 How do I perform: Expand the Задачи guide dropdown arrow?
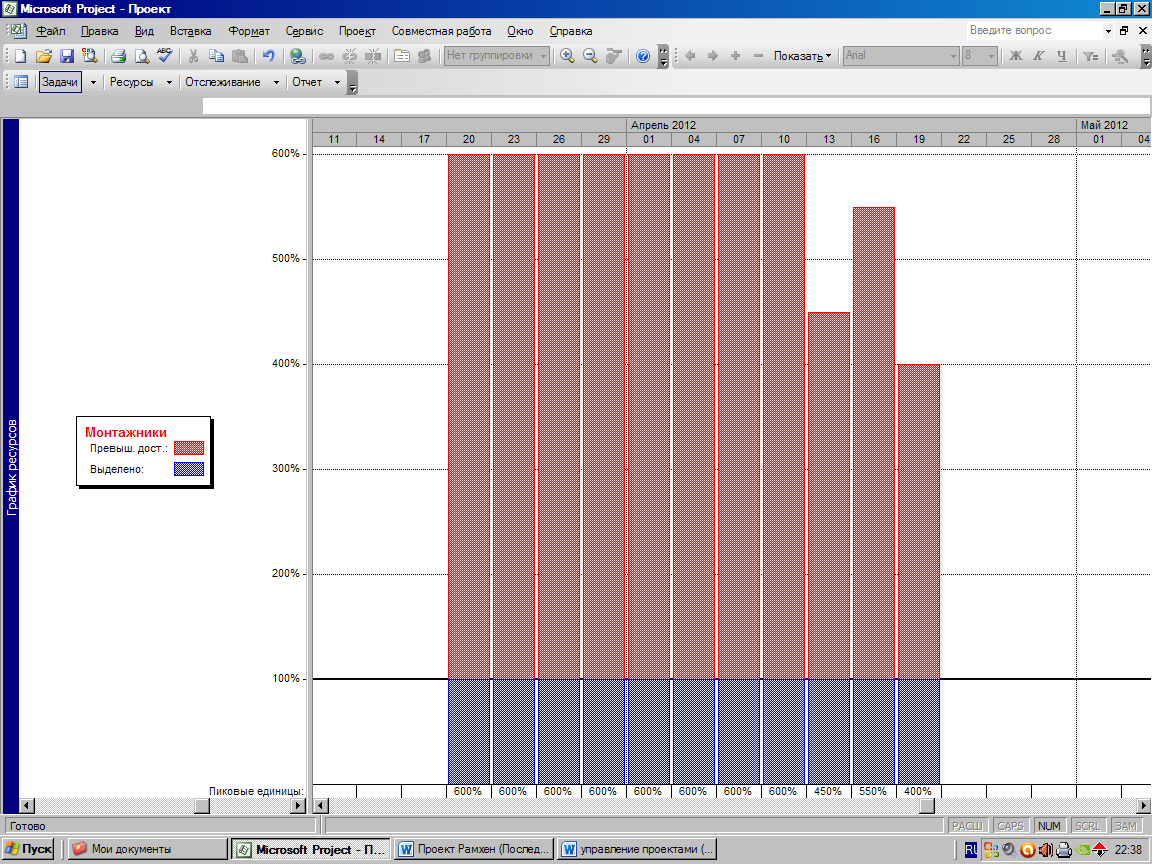pyautogui.click(x=93, y=82)
